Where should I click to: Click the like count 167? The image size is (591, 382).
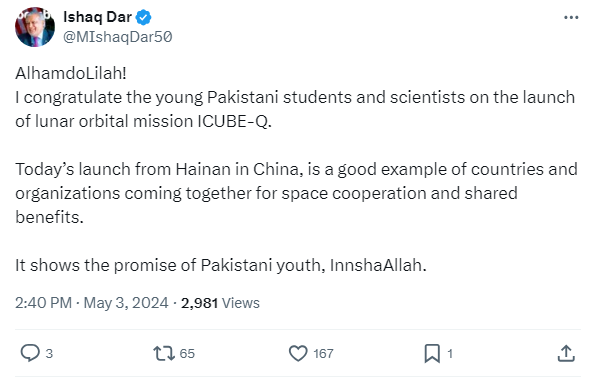323,354
